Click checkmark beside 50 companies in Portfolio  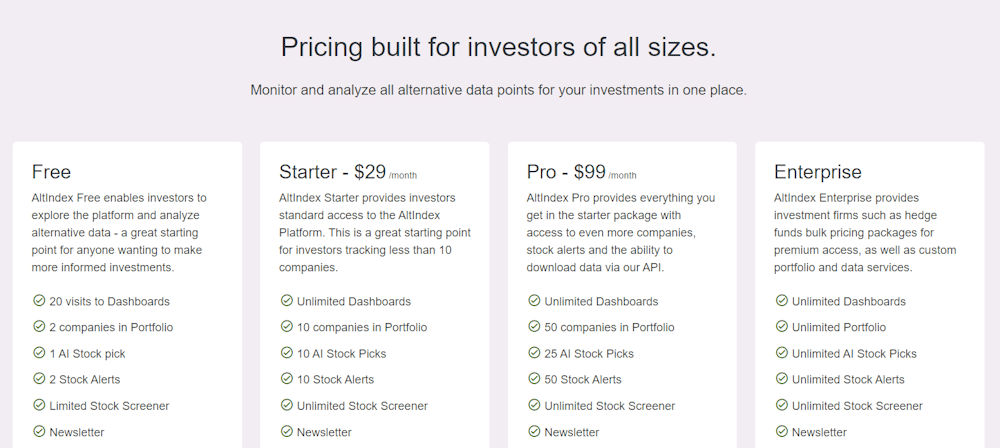(534, 327)
